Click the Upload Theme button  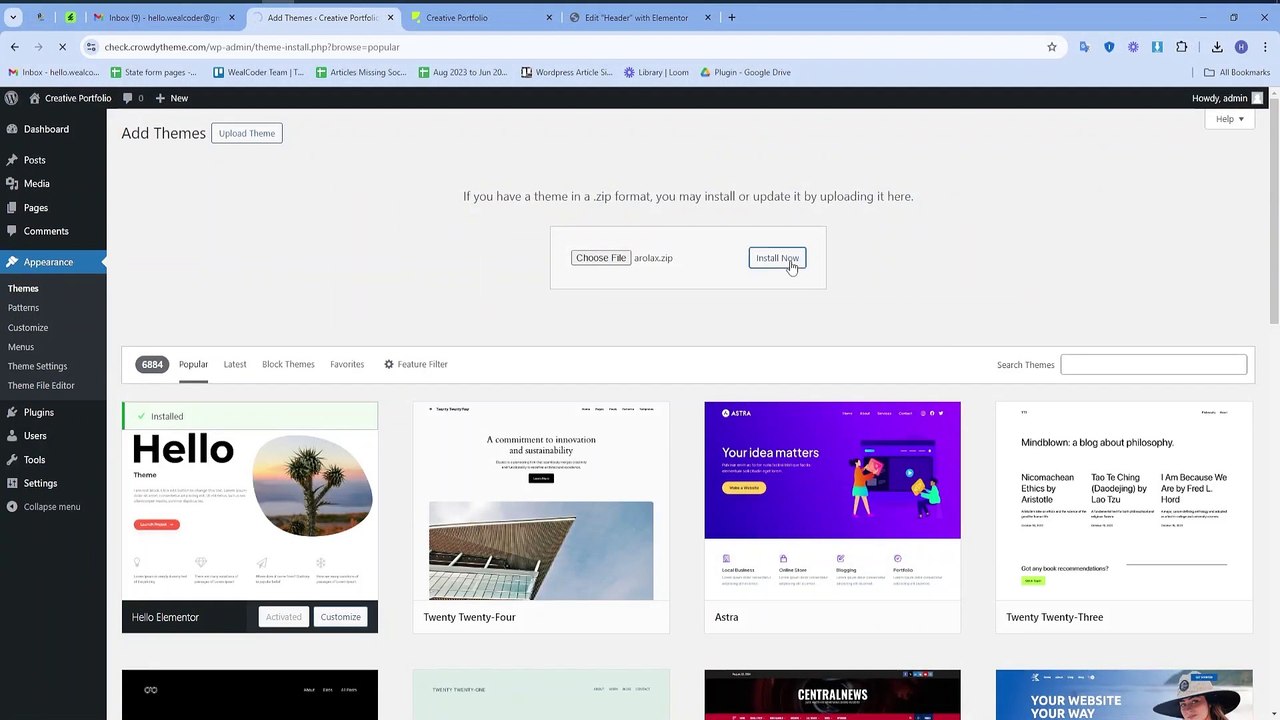(x=247, y=133)
